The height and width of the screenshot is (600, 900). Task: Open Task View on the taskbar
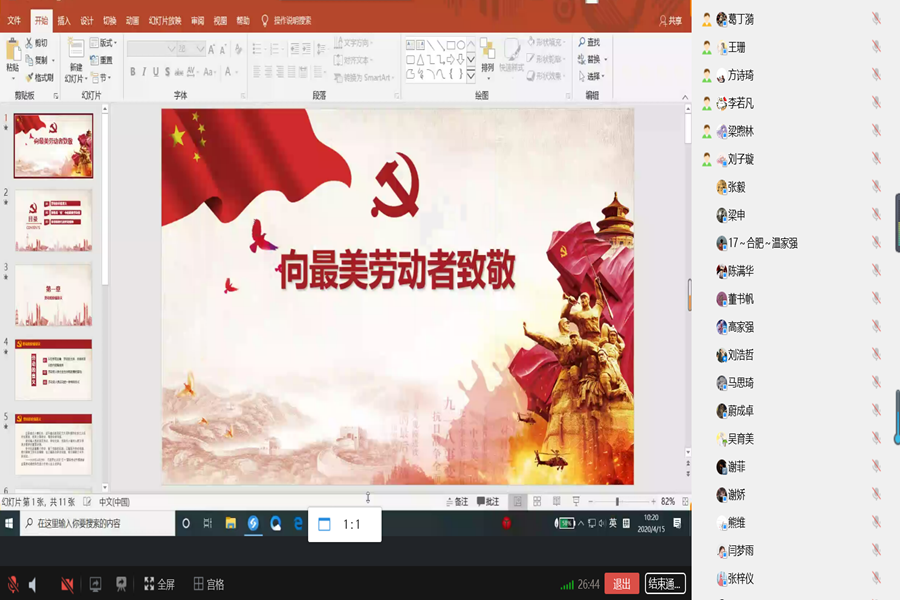(x=208, y=524)
